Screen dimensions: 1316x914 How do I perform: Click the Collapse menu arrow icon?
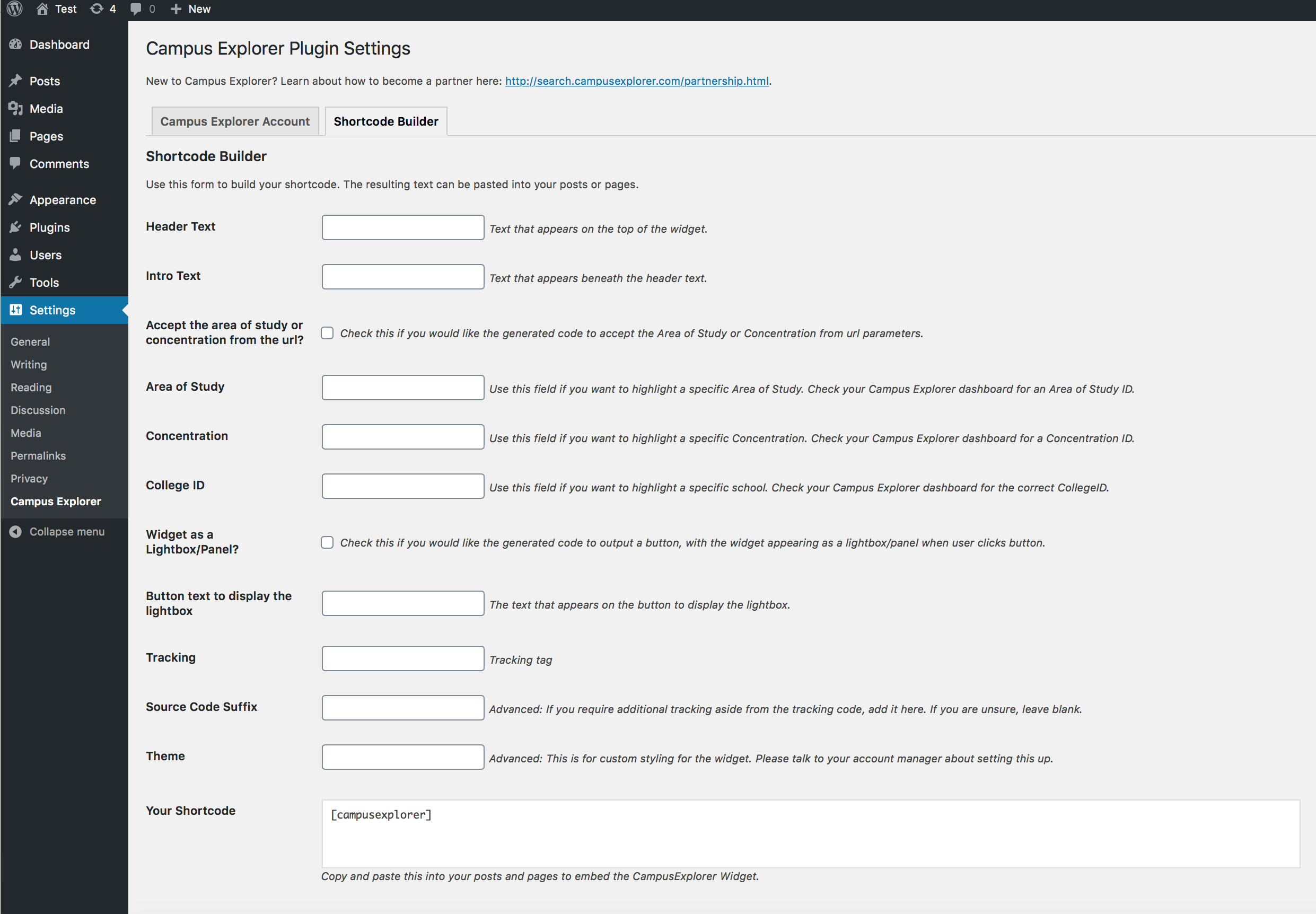tap(15, 531)
